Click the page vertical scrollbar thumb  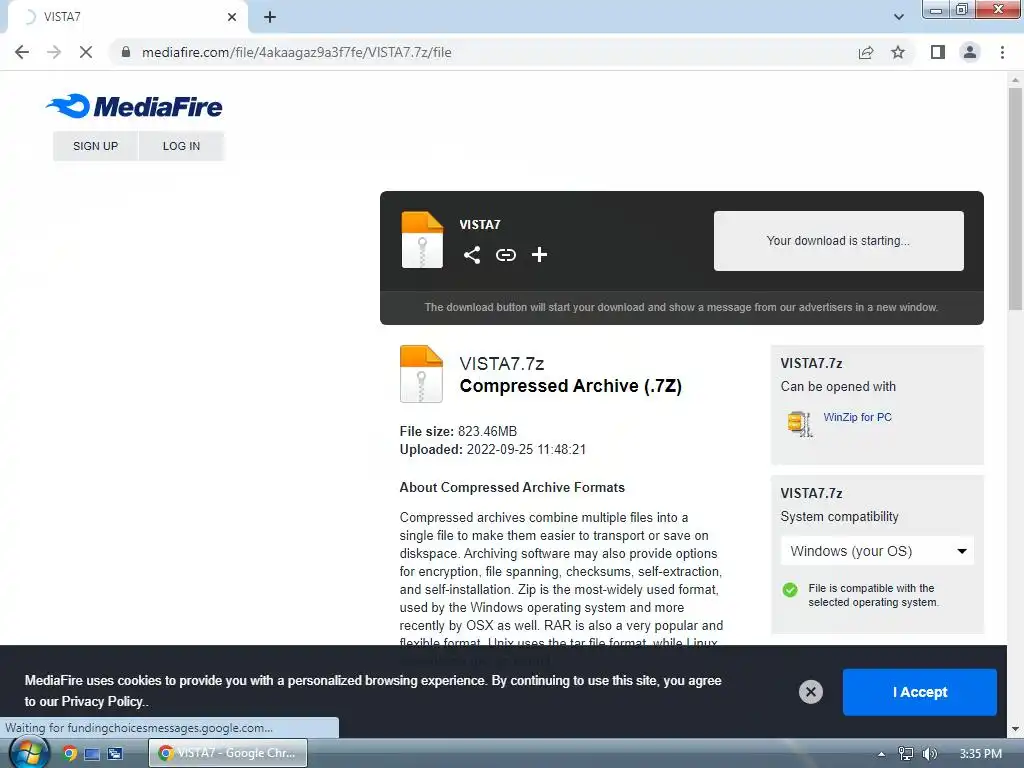click(x=1015, y=198)
